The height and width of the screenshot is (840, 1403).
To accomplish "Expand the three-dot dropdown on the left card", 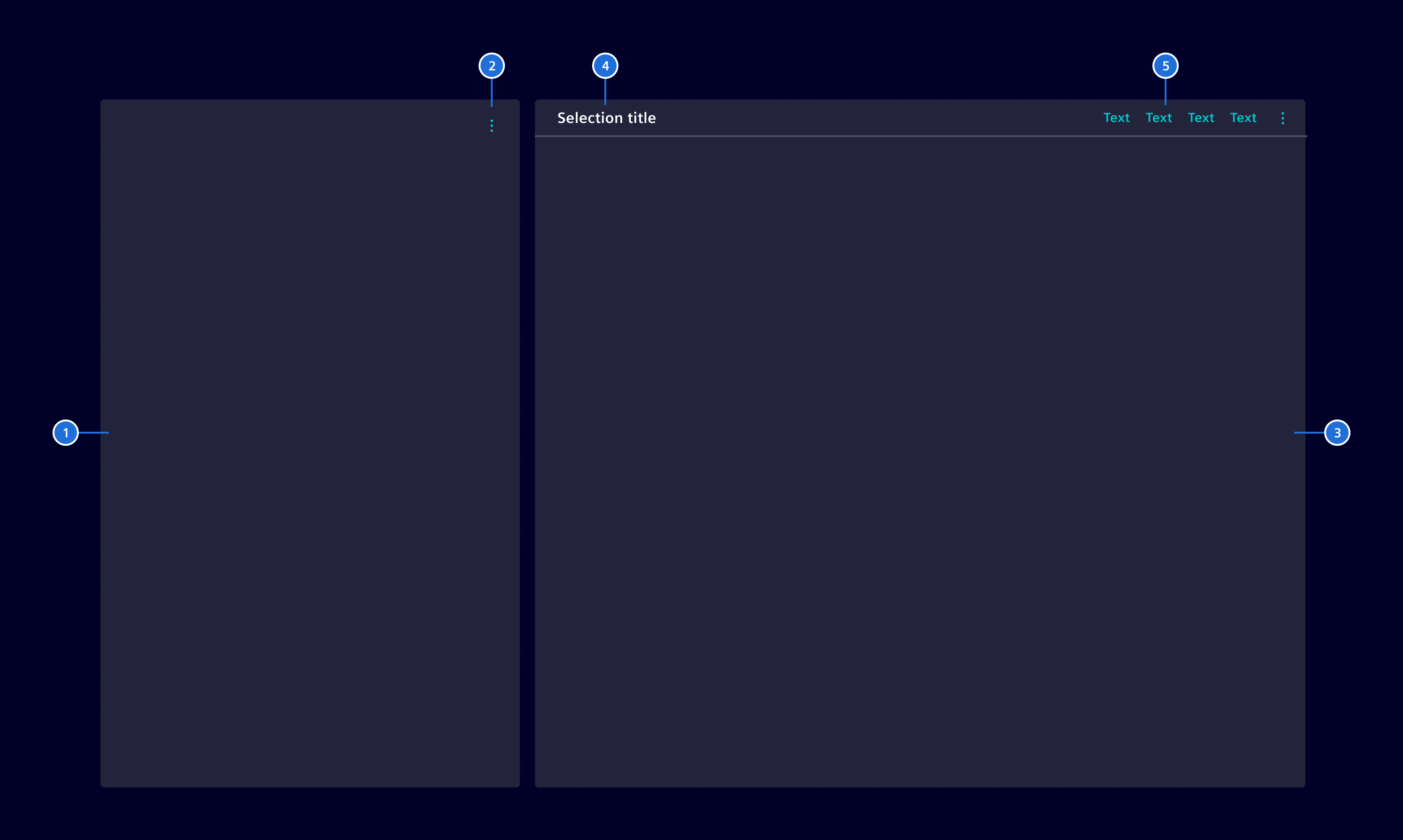I will [492, 126].
